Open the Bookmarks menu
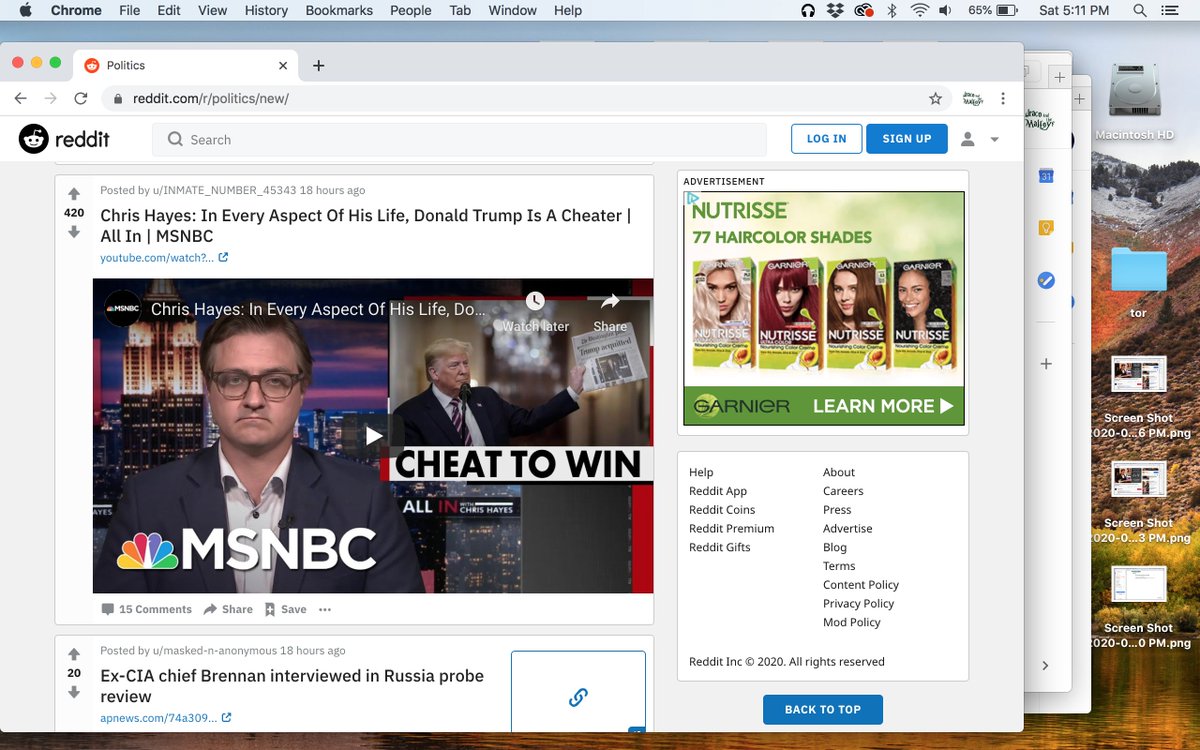This screenshot has width=1200, height=750. 340,10
